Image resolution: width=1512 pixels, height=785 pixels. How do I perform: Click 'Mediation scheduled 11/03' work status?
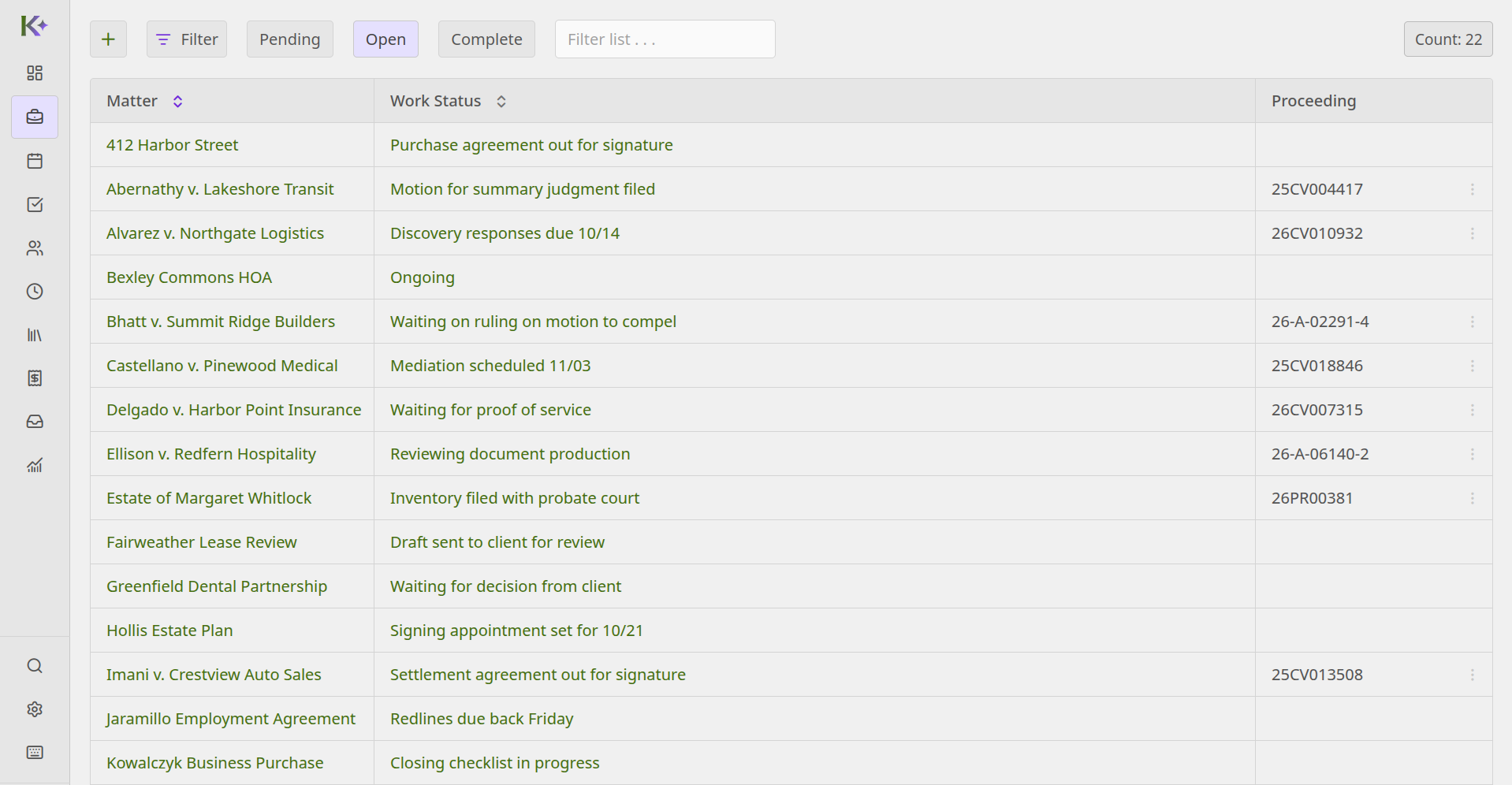tap(490, 366)
